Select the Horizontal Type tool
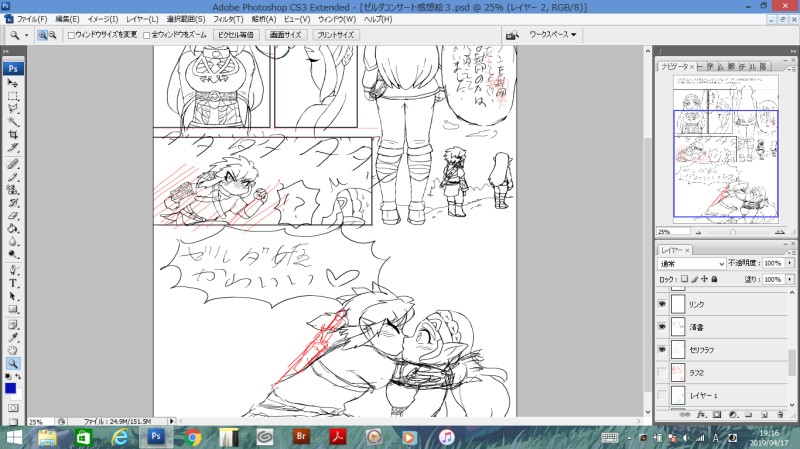This screenshot has height=449, width=800. pos(13,283)
